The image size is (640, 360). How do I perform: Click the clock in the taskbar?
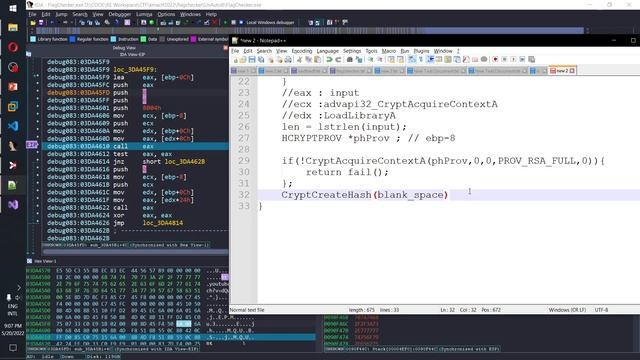[13, 329]
